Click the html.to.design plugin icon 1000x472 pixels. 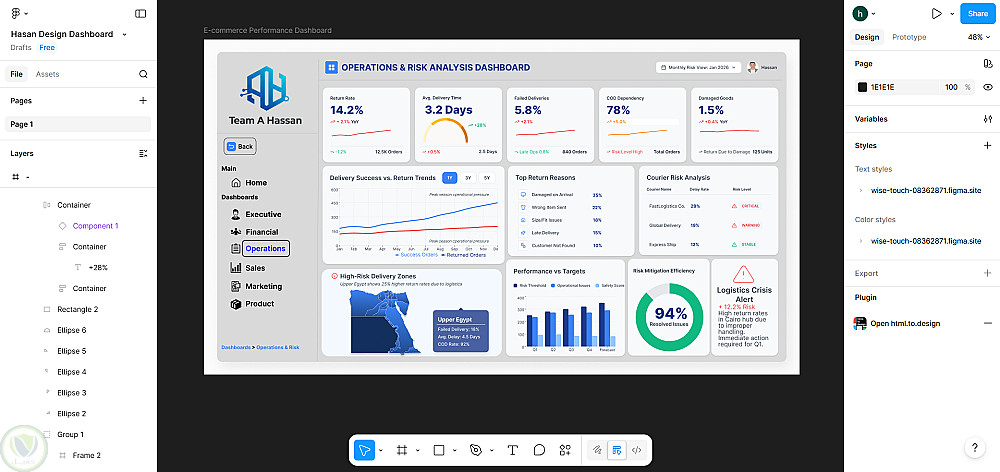pyautogui.click(x=860, y=323)
